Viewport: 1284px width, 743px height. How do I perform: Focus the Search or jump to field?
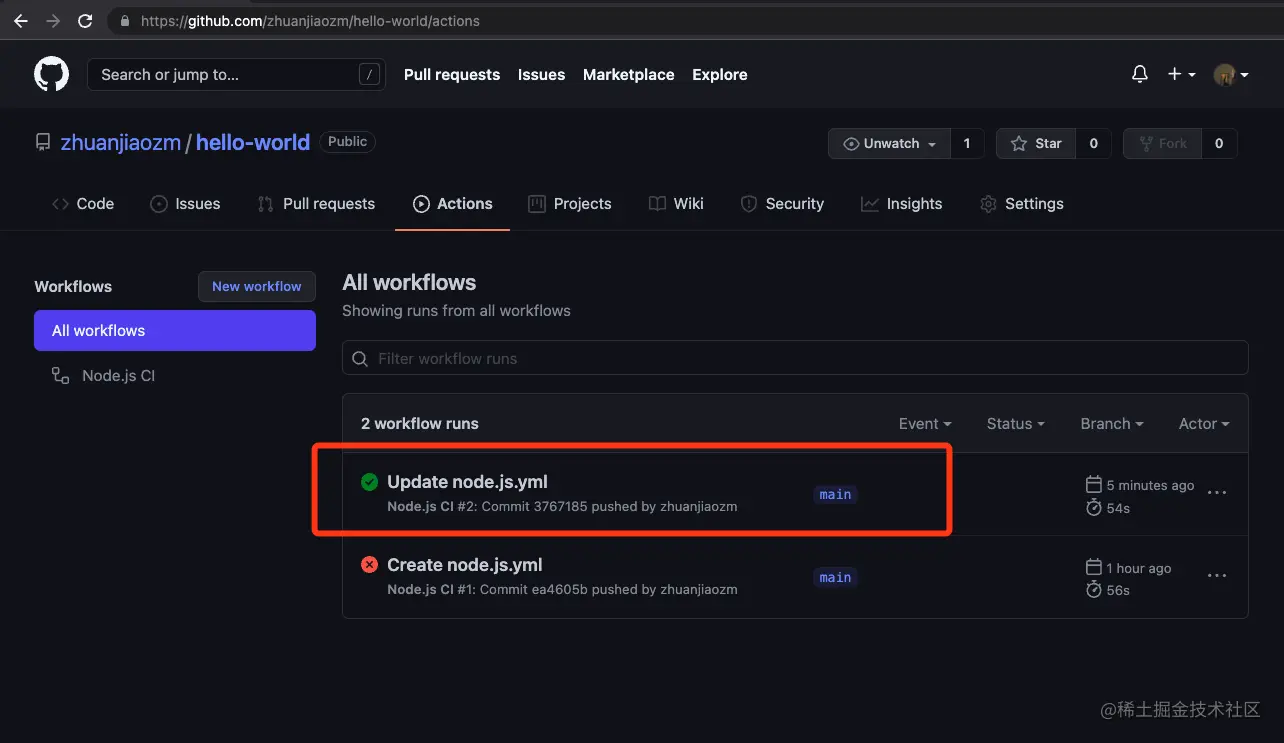237,75
